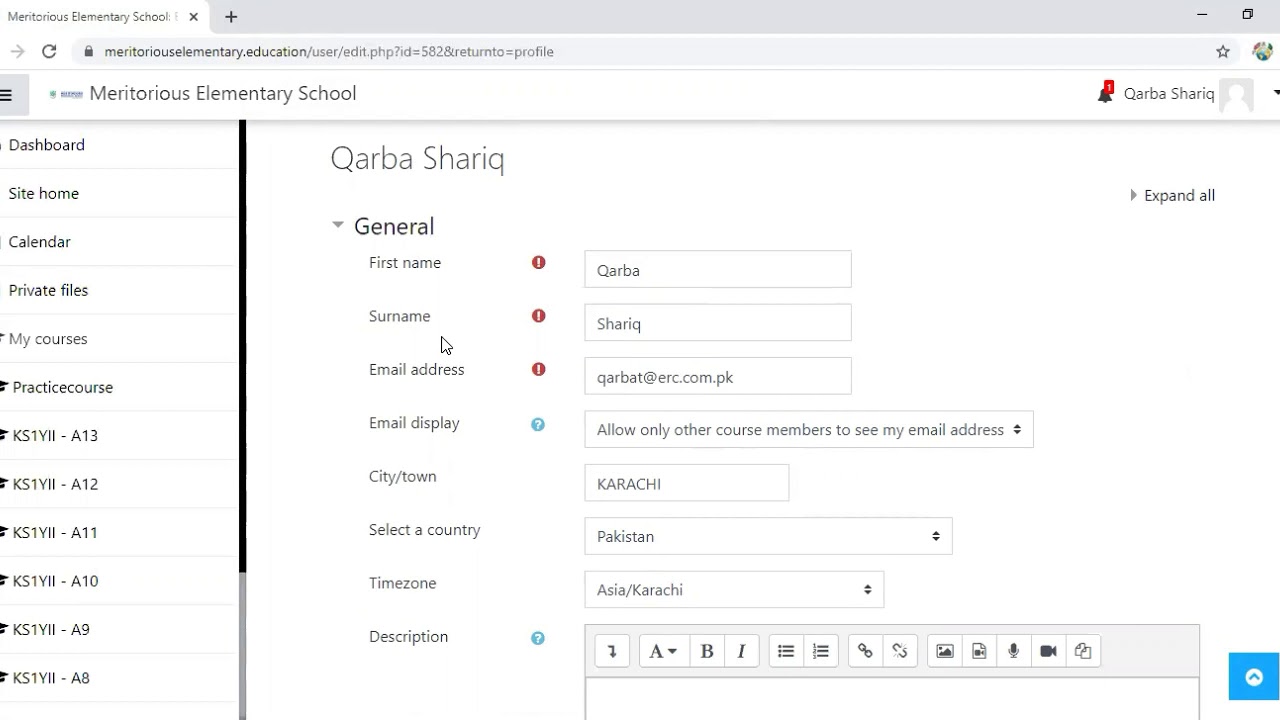Remove link with the Unlink icon
This screenshot has height=720, width=1280.
(x=900, y=651)
